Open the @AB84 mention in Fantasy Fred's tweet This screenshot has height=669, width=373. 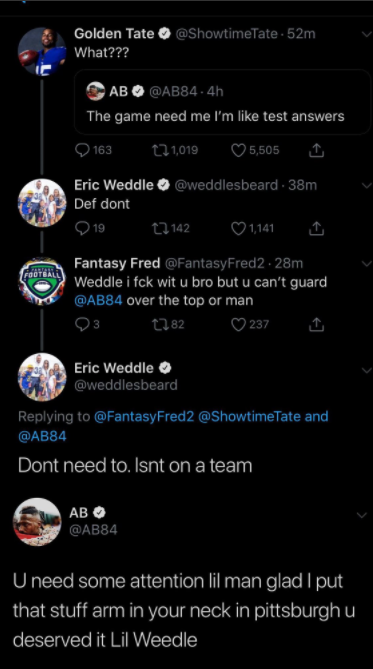coord(99,300)
